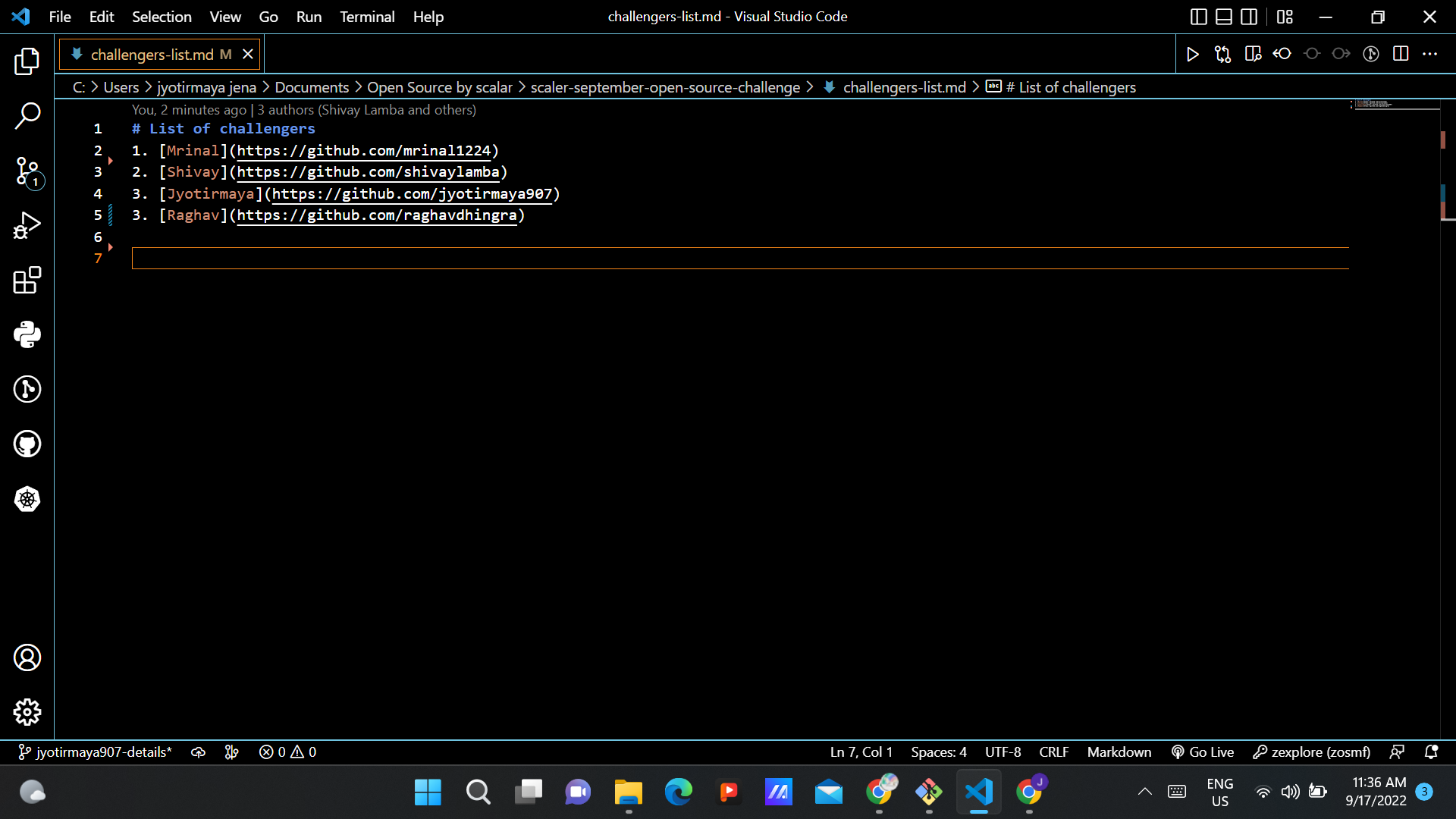
Task: Run the file with the play button
Action: (1193, 54)
